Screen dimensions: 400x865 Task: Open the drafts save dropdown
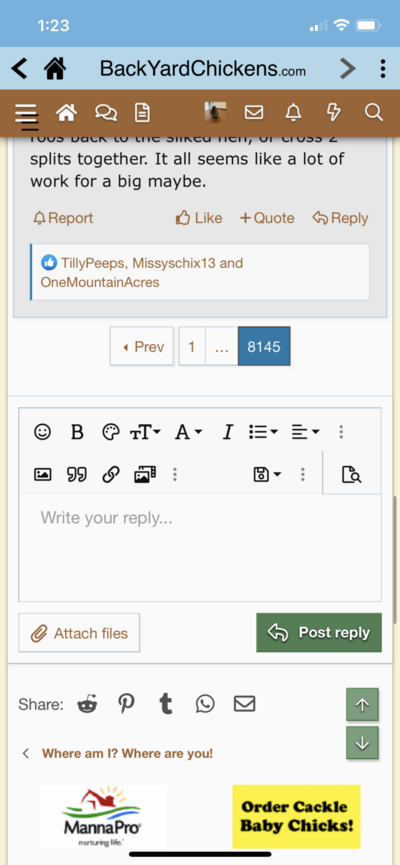pos(267,474)
